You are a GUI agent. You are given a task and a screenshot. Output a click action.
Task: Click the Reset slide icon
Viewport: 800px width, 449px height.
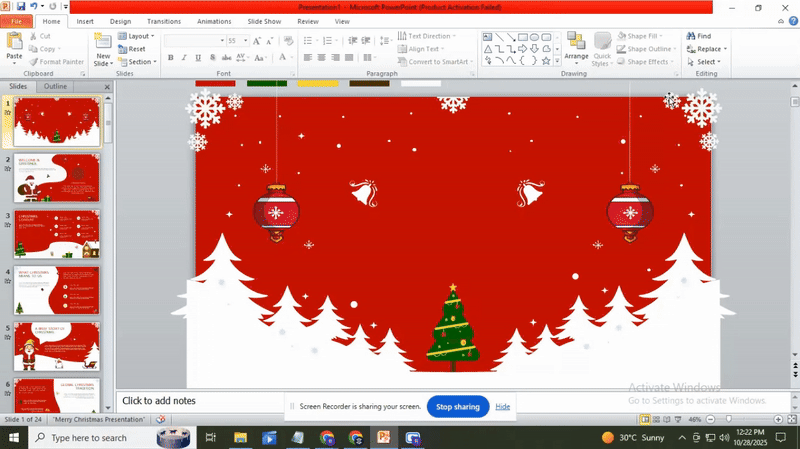tap(132, 49)
